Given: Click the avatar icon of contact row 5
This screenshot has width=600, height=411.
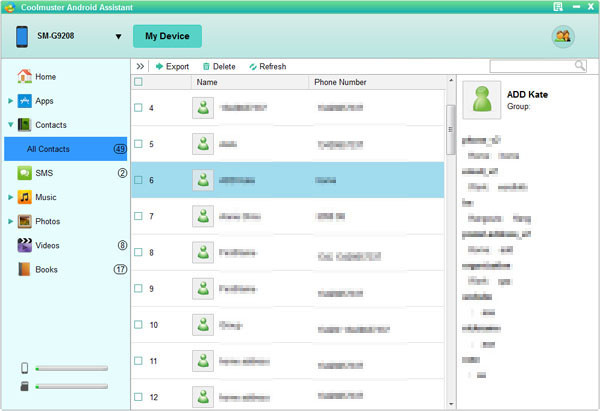Looking at the screenshot, I should [x=203, y=144].
